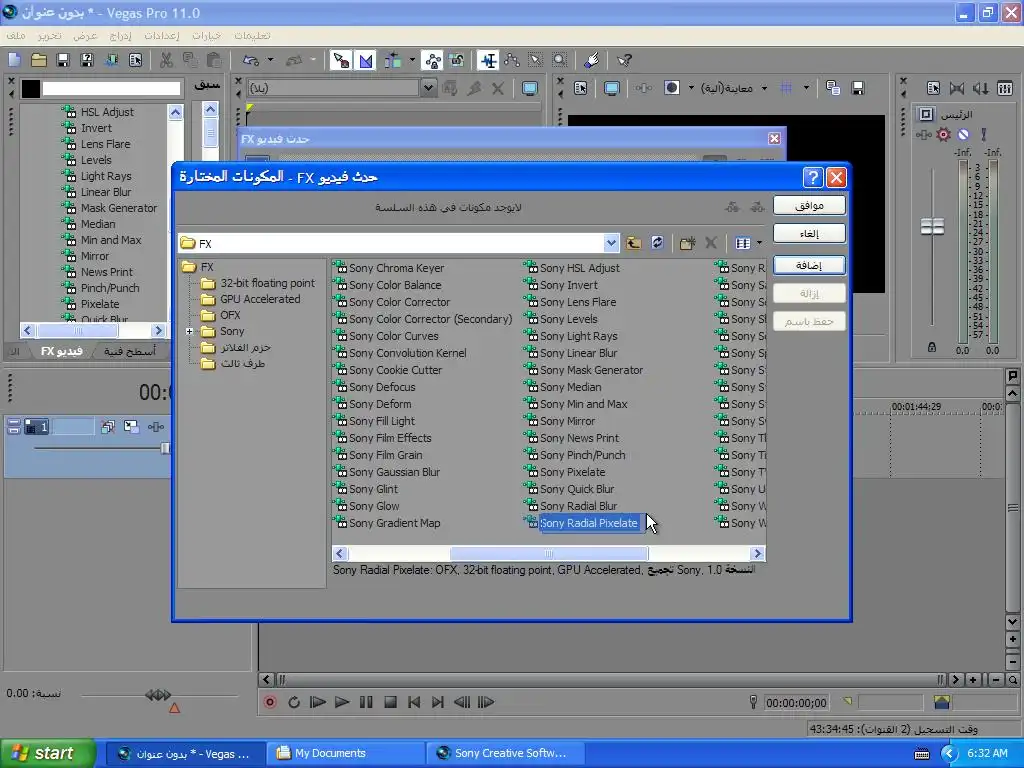This screenshot has height=768, width=1024.
Task: Toggle Automatic Crossfades icon in toolbar
Action: [366, 60]
